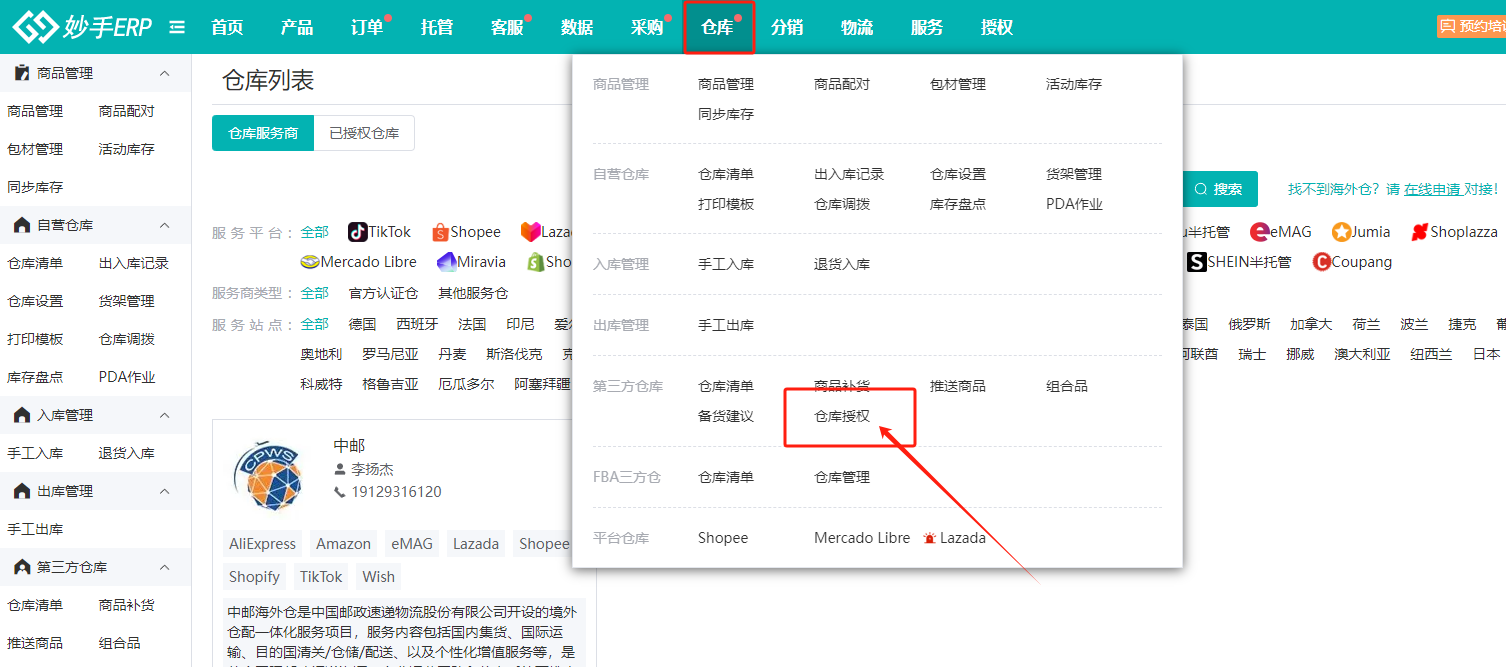Filter service platform by Jumia
This screenshot has width=1506, height=667.
1361,232
